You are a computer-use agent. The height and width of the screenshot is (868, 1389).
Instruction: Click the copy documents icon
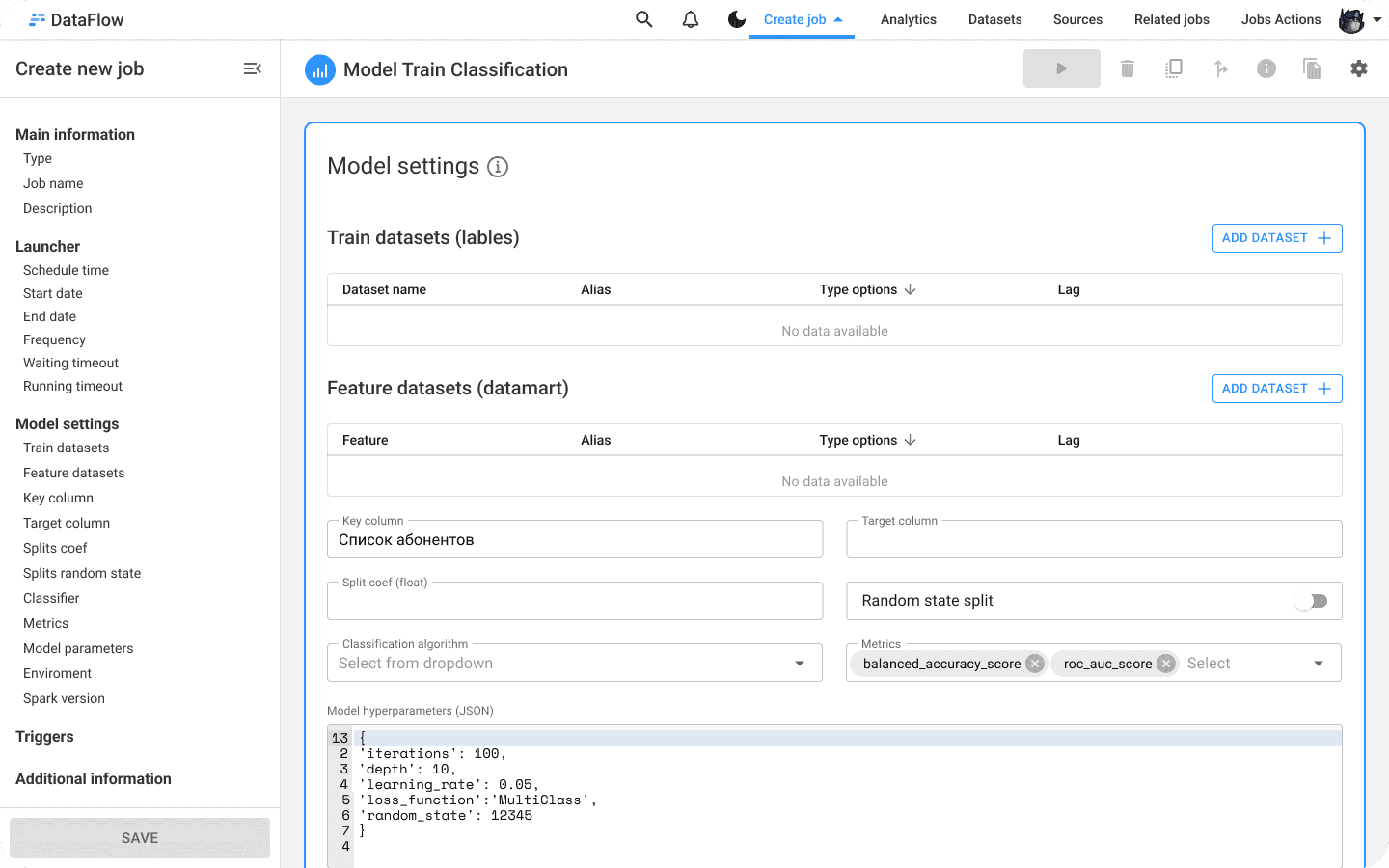1312,69
